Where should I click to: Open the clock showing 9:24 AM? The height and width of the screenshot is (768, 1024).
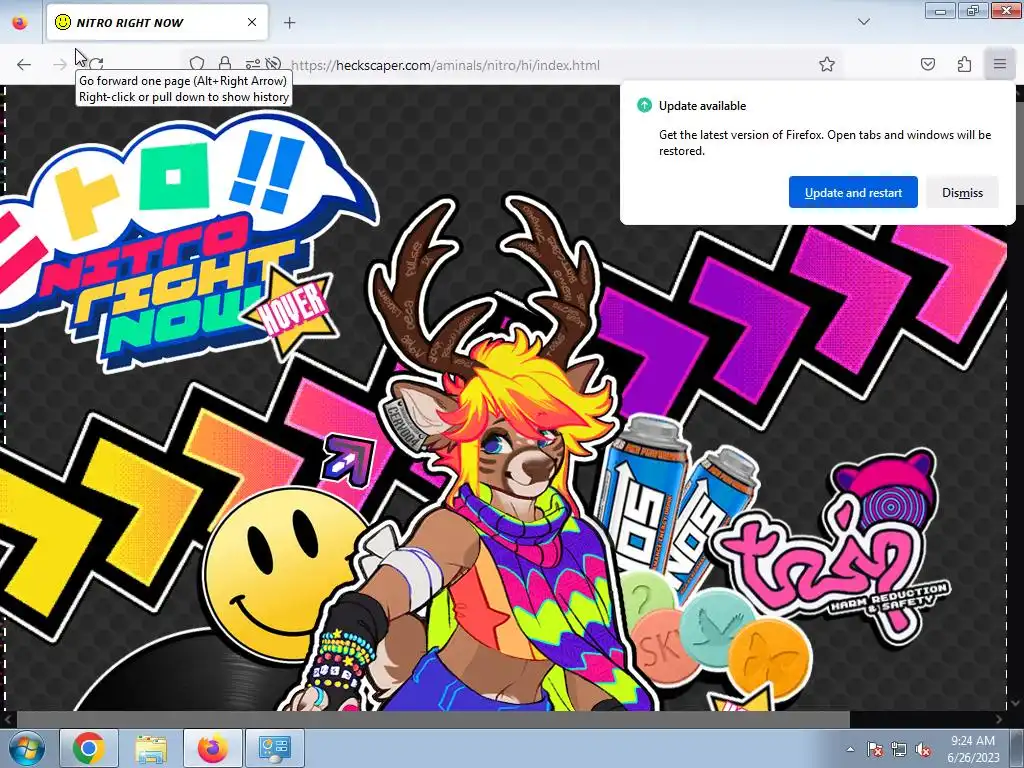tap(973, 748)
